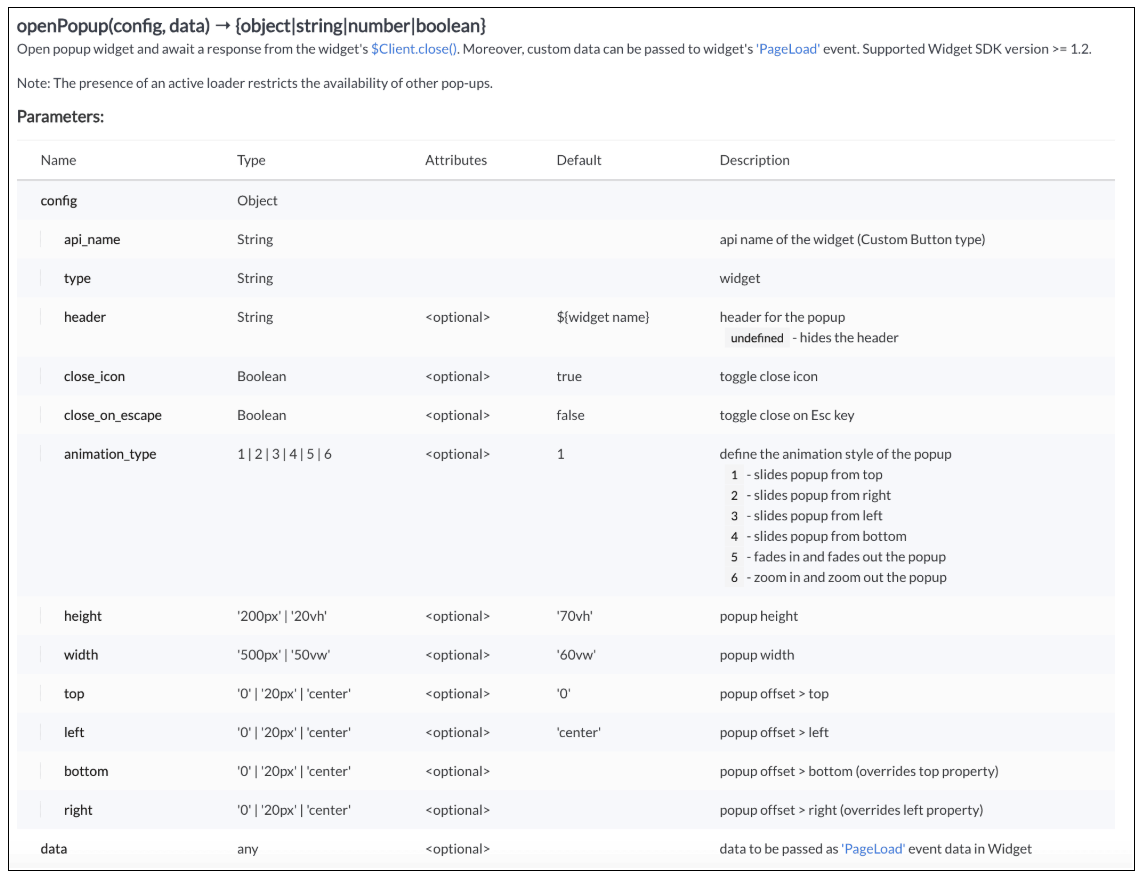Click the 'PageLoad' link in the intro paragraph
Viewport: 1142px width, 880px height.
pyautogui.click(x=787, y=49)
